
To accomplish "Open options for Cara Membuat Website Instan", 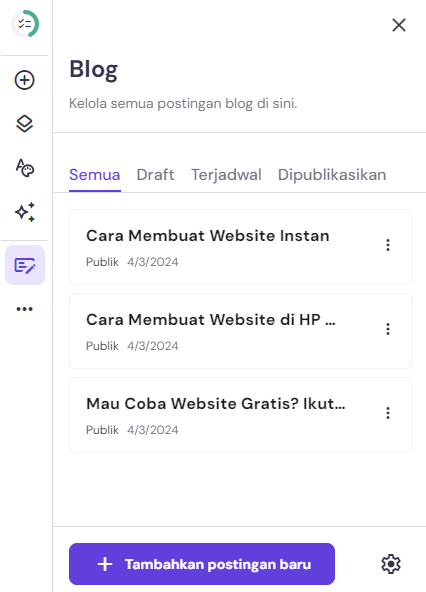I will tap(388, 245).
